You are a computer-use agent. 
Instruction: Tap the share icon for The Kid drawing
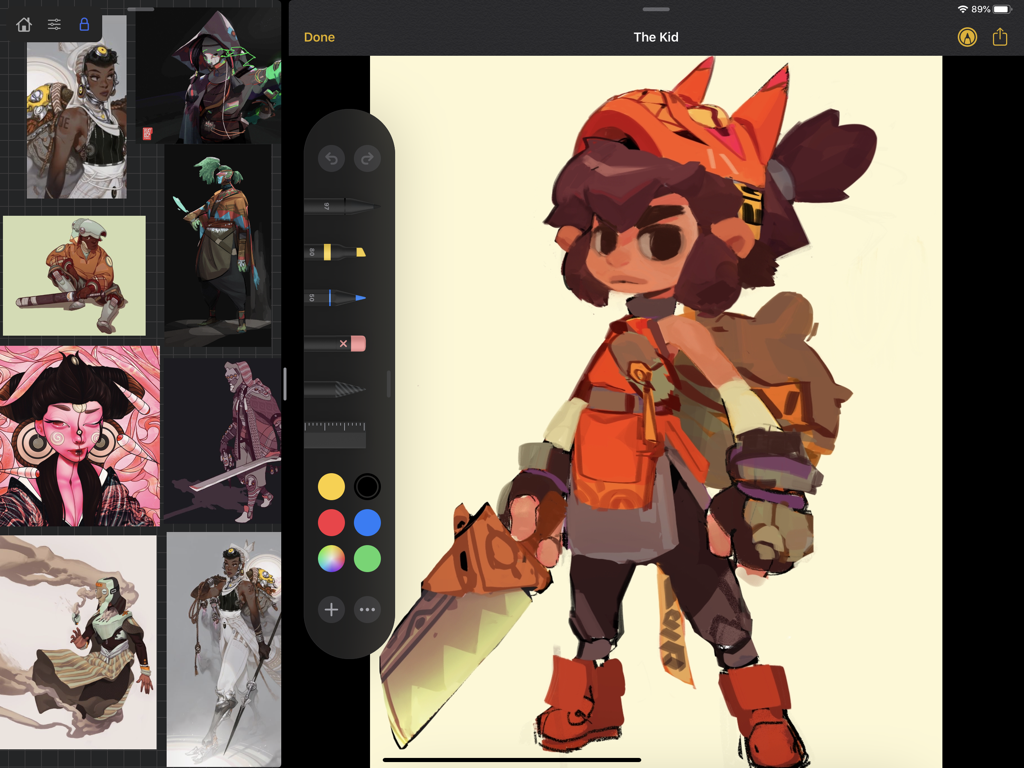[999, 36]
